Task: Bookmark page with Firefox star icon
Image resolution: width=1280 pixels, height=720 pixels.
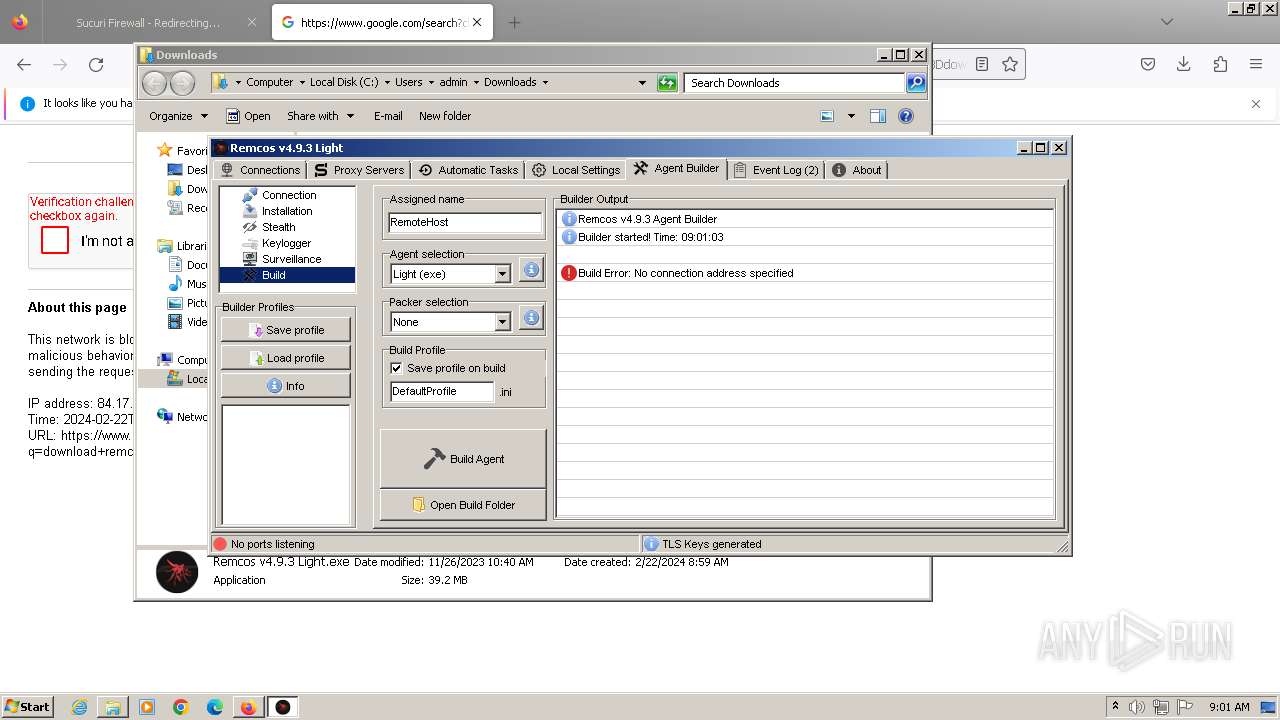Action: point(1010,64)
